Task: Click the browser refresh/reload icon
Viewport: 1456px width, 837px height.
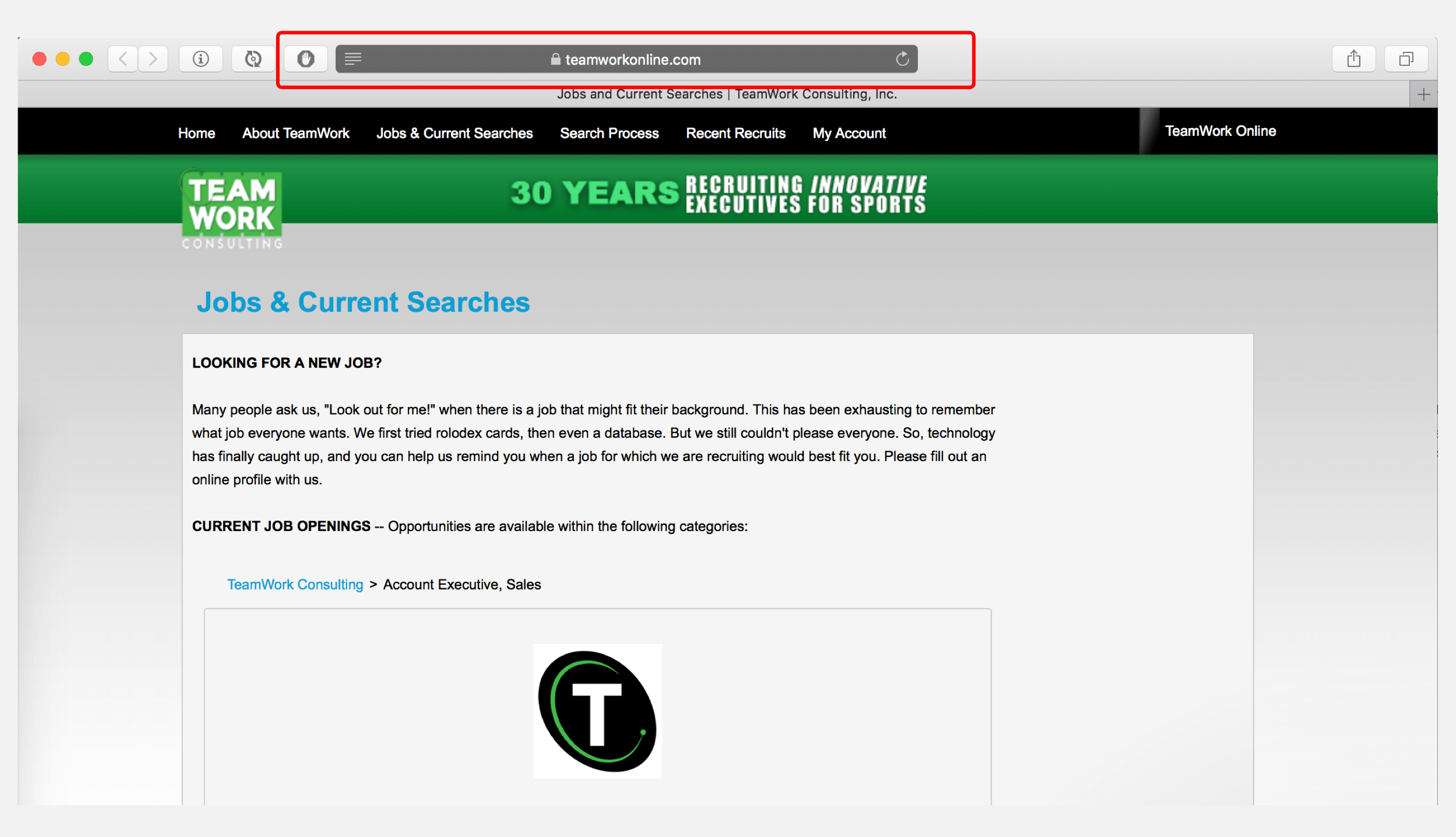Action: coord(900,59)
